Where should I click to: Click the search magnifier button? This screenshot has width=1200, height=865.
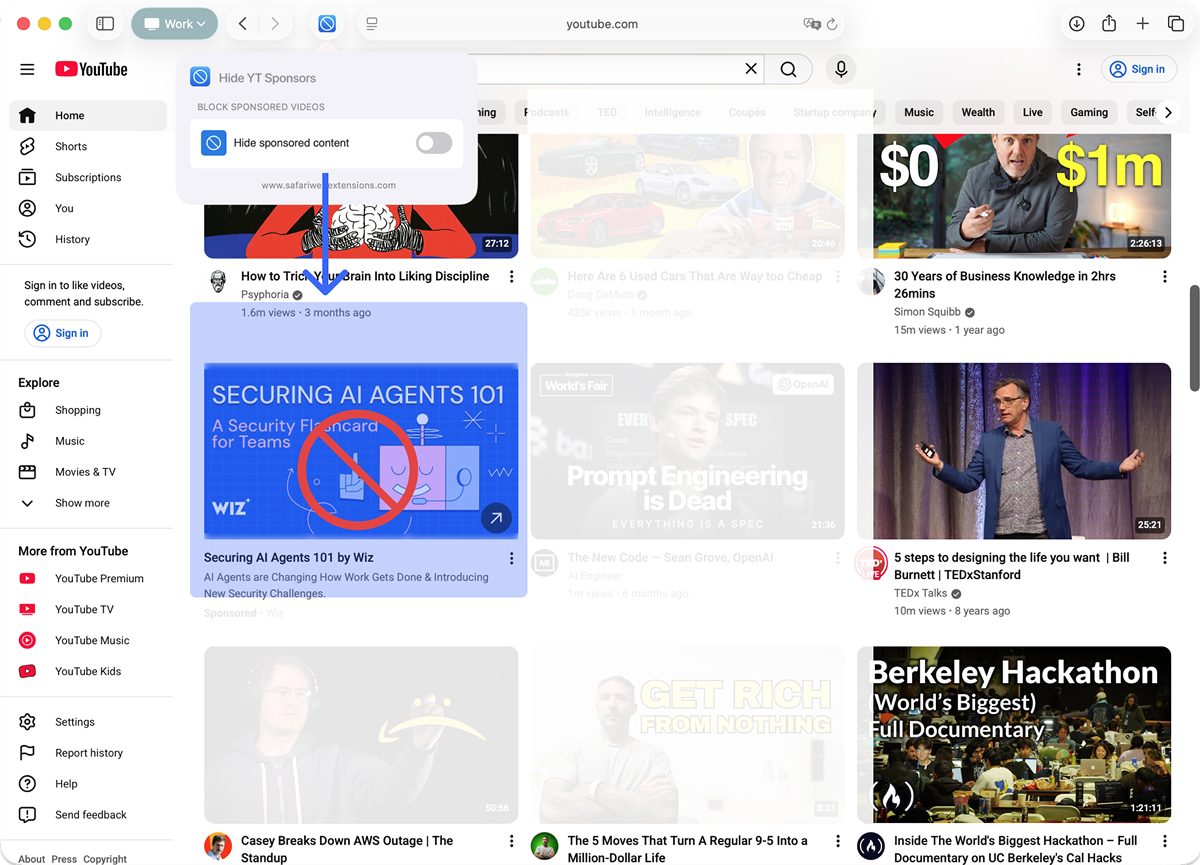[x=788, y=69]
